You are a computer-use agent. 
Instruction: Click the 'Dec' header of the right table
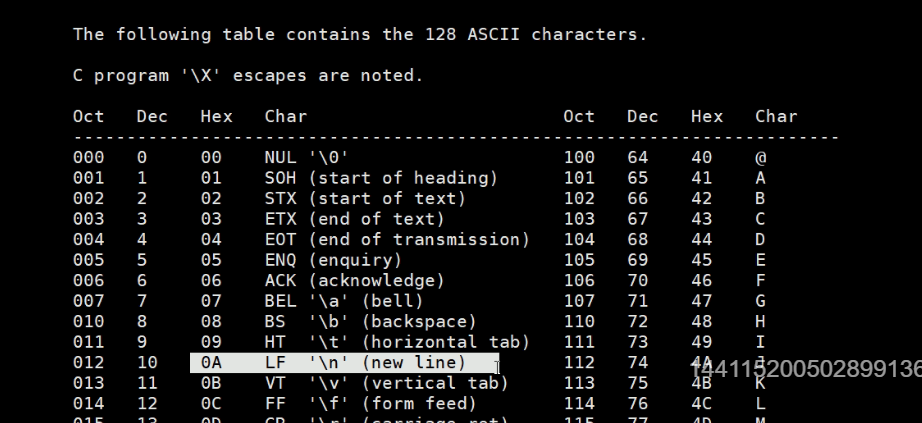tap(643, 116)
